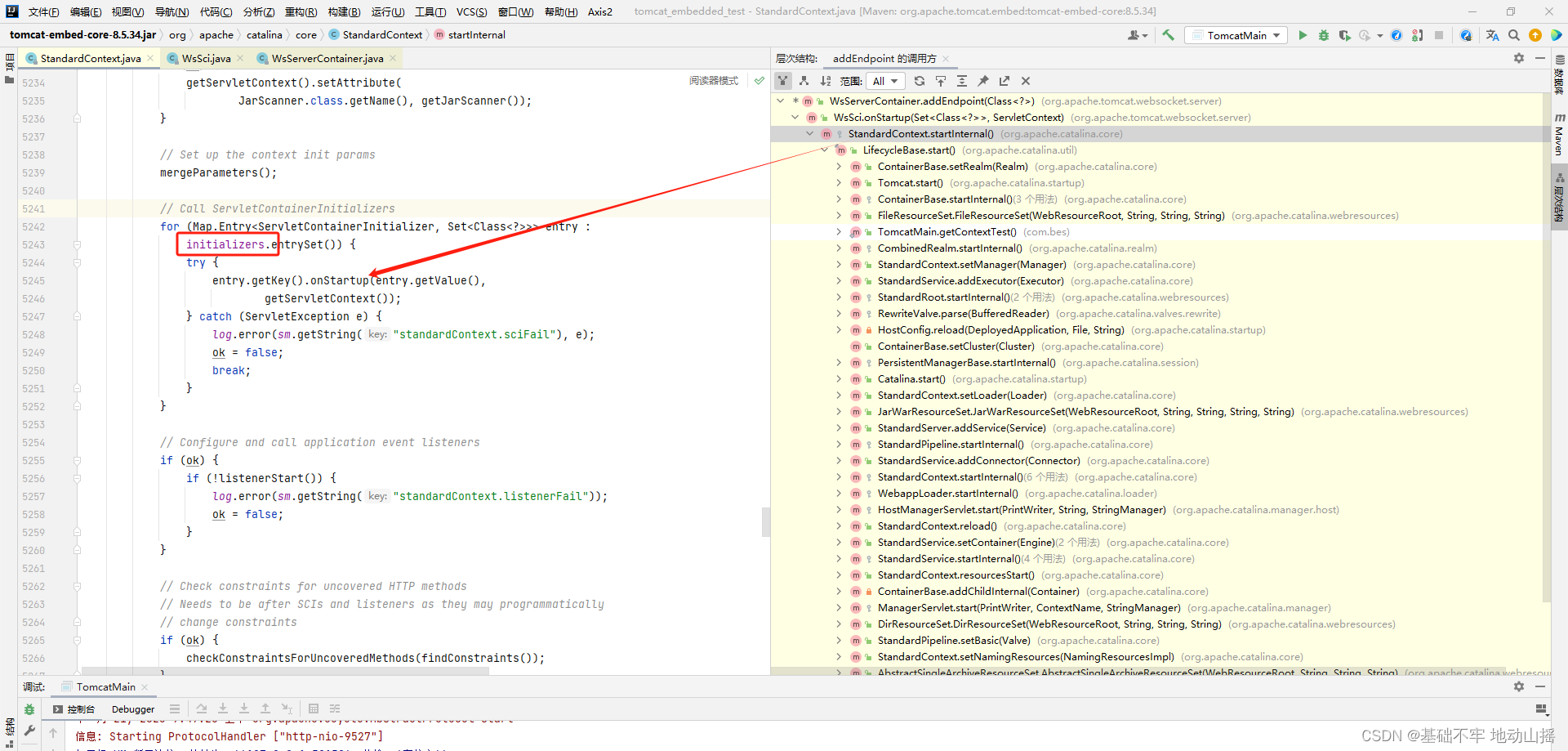
Task: Pin the addEndpoint hierarchy tab
Action: tap(982, 81)
